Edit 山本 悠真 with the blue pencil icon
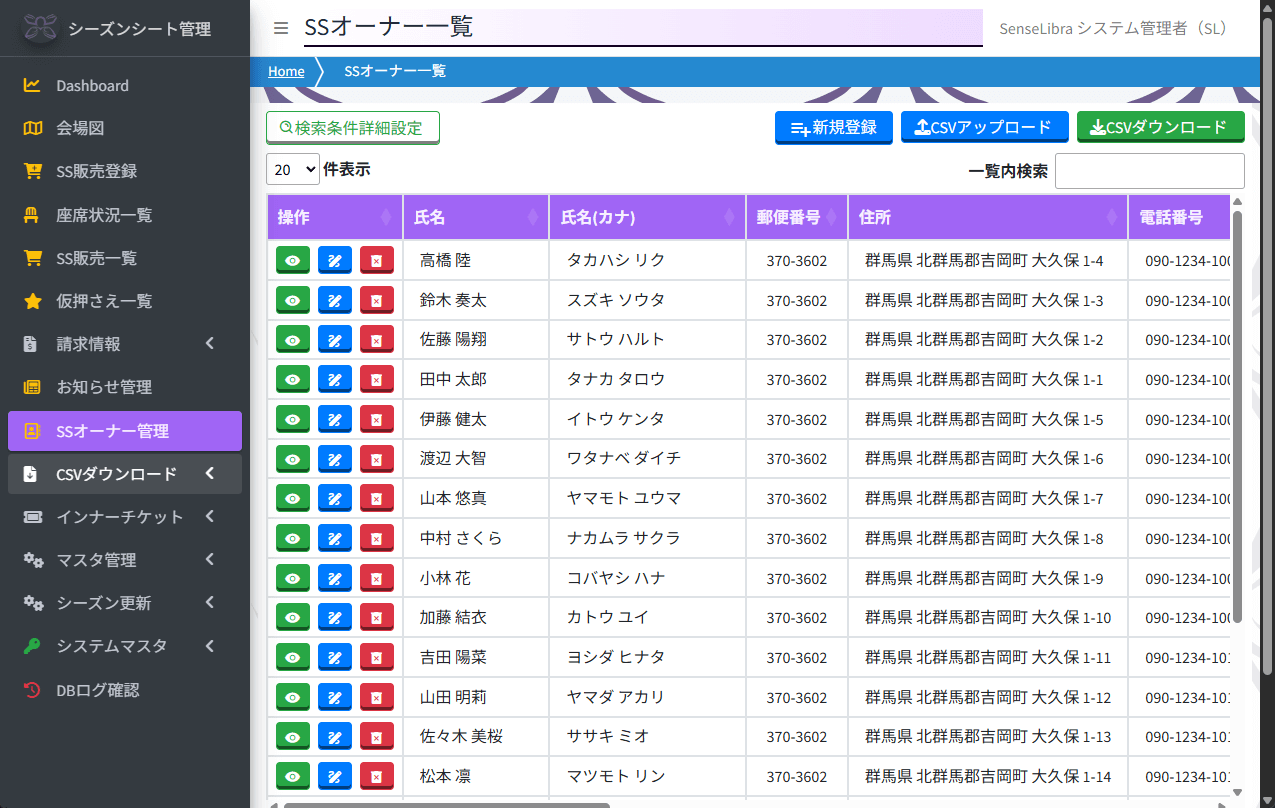The image size is (1275, 808). [x=334, y=498]
